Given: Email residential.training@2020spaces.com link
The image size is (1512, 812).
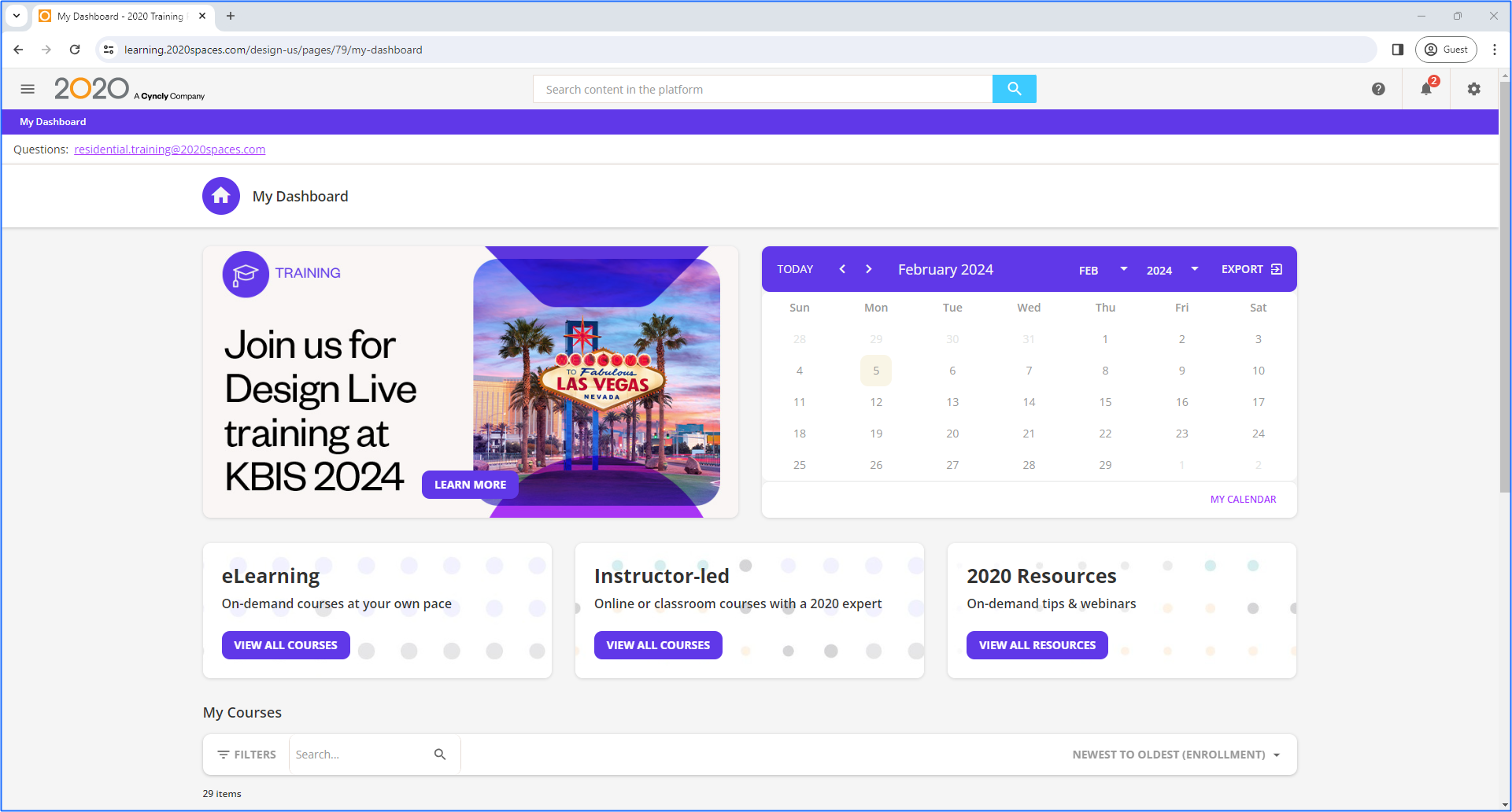Looking at the screenshot, I should tap(170, 149).
